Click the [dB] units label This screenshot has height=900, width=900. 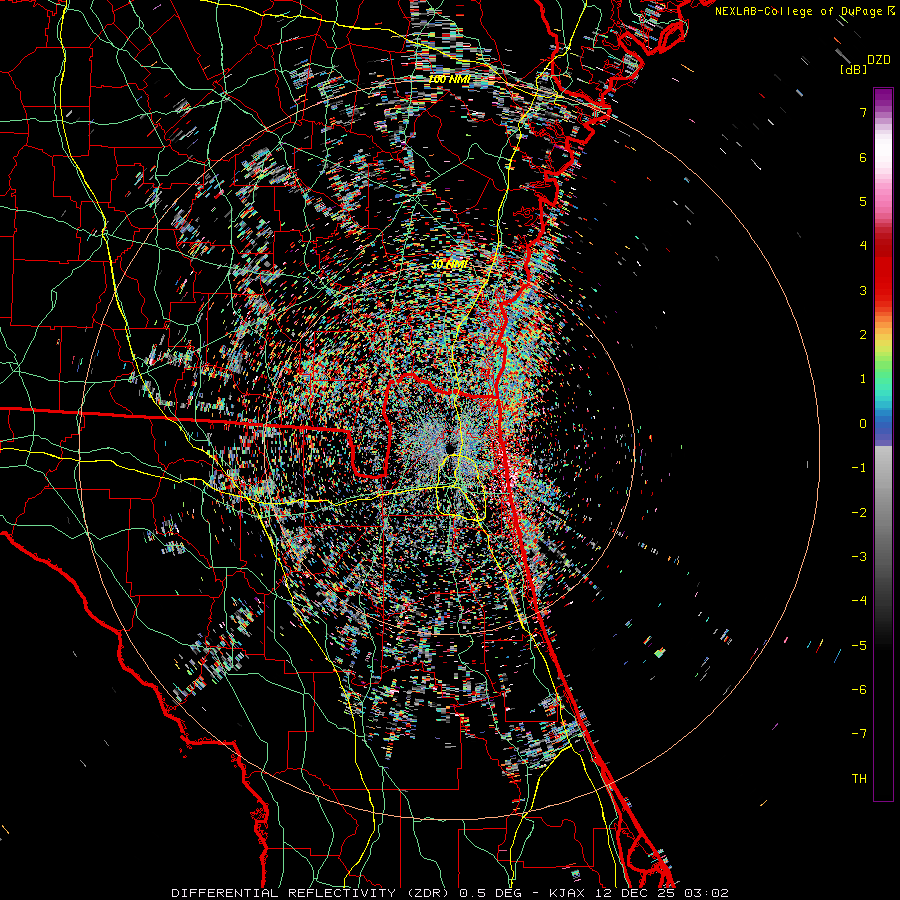853,69
